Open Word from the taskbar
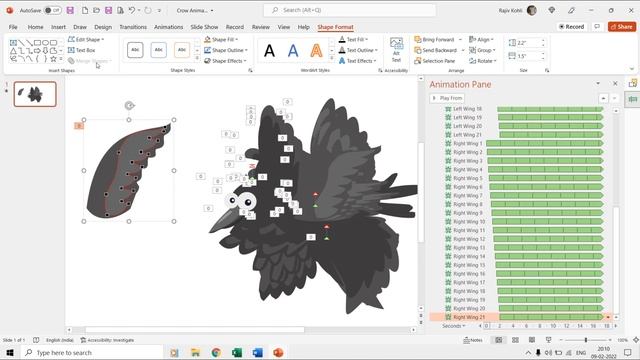 pyautogui.click(x=258, y=352)
